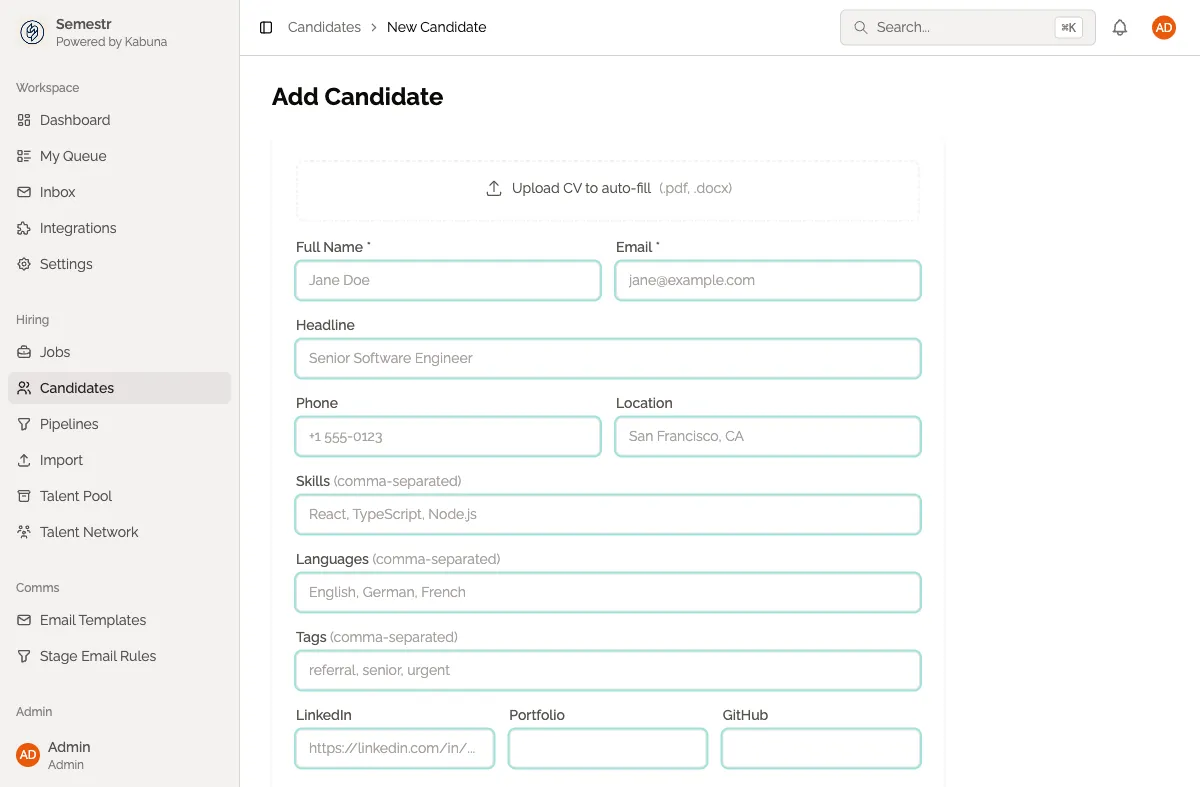The image size is (1200, 787).
Task: Click the Integrations icon
Action: (x=24, y=228)
